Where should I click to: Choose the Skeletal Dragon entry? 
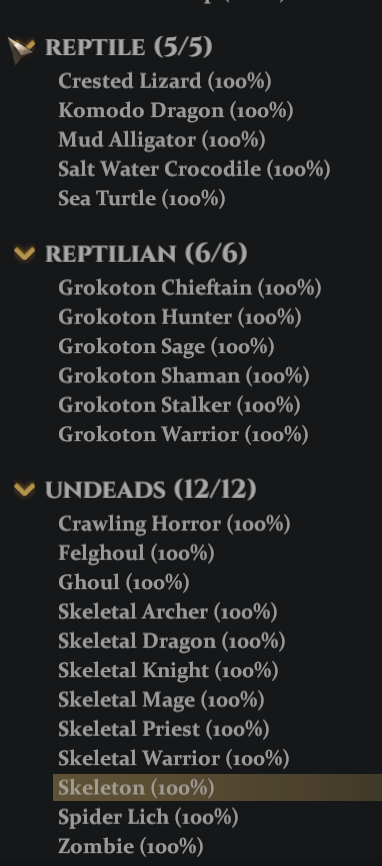(172, 641)
